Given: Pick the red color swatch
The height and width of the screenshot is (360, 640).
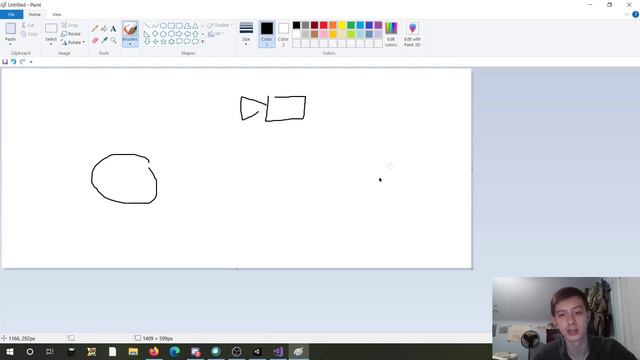Looking at the screenshot, I should (x=324, y=25).
